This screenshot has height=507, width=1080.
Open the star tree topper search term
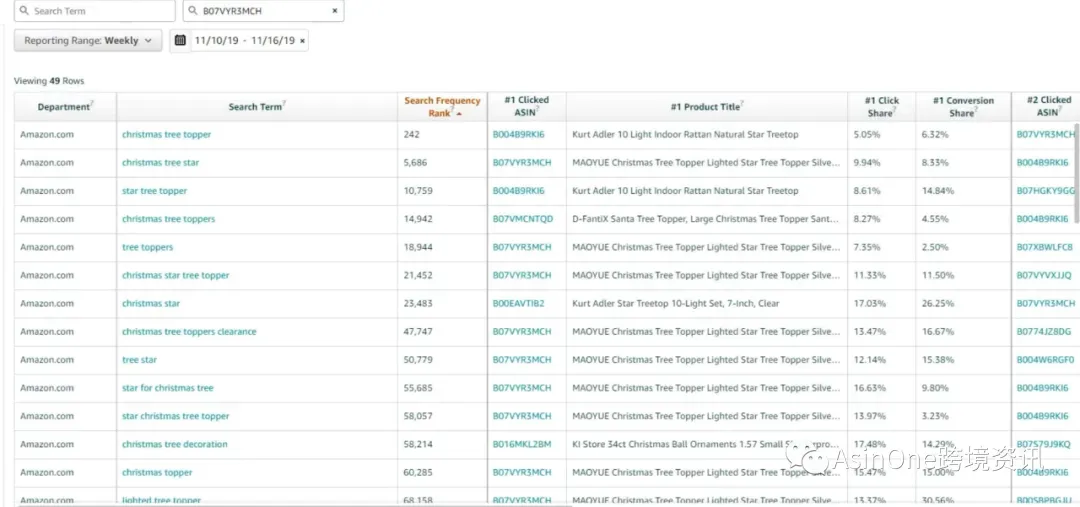tap(154, 191)
